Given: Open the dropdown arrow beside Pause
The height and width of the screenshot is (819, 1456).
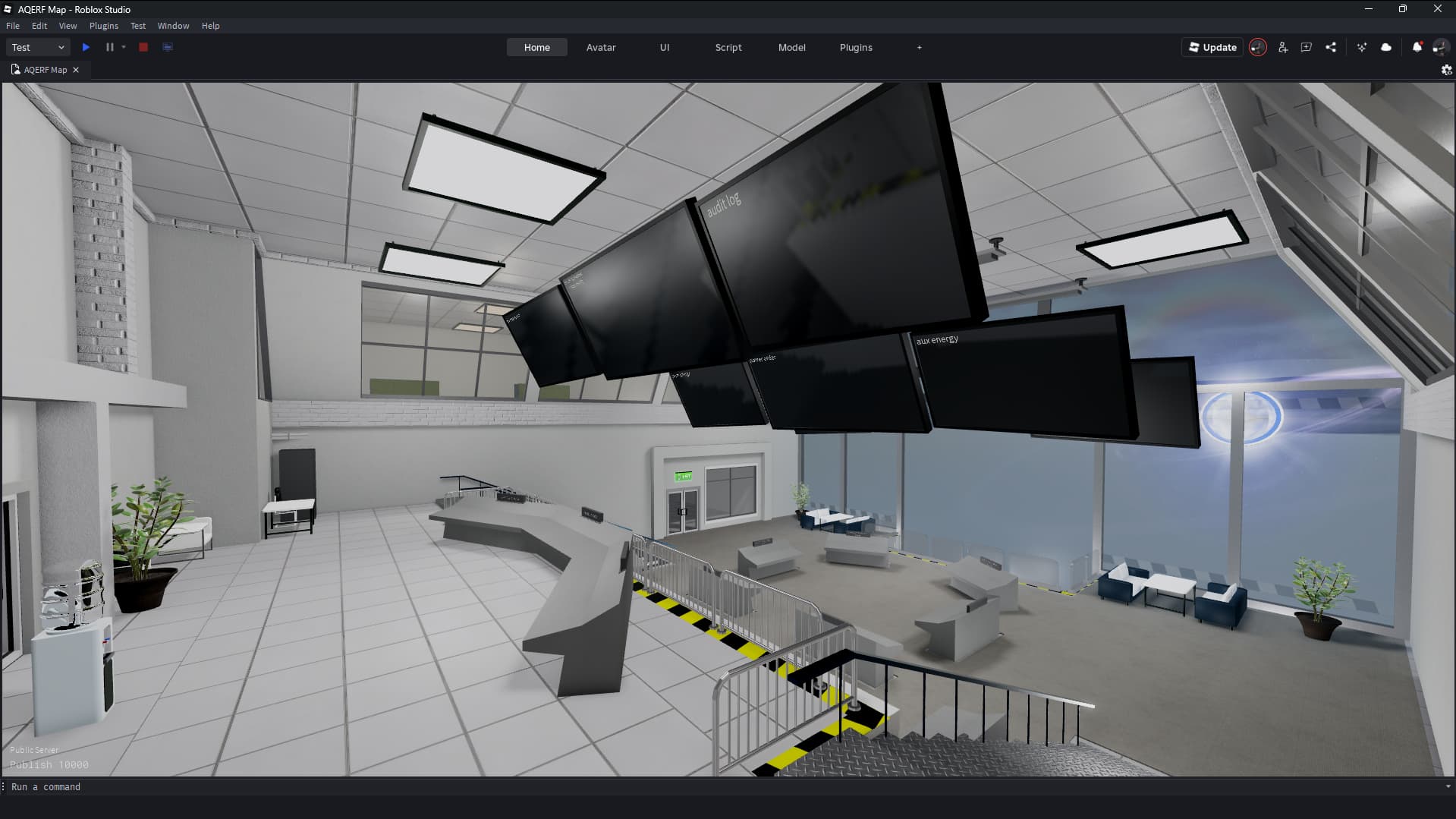Looking at the screenshot, I should (124, 47).
